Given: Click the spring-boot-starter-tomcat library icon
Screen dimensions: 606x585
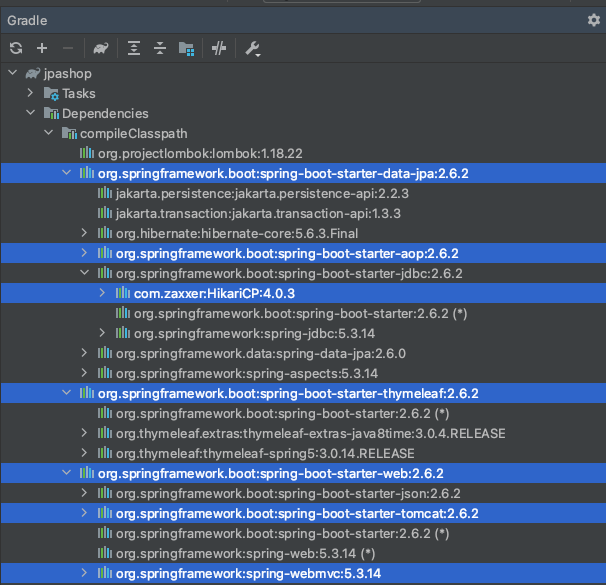Looking at the screenshot, I should pos(105,513).
